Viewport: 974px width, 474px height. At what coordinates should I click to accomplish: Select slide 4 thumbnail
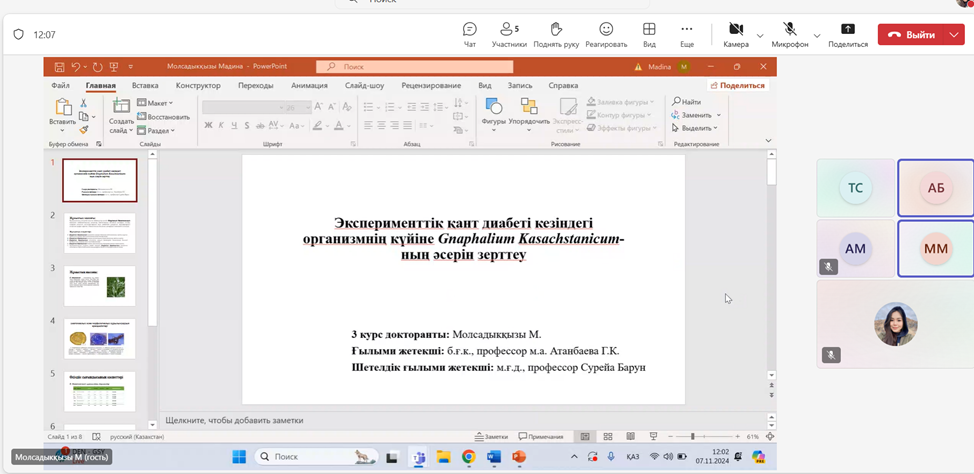(99, 339)
